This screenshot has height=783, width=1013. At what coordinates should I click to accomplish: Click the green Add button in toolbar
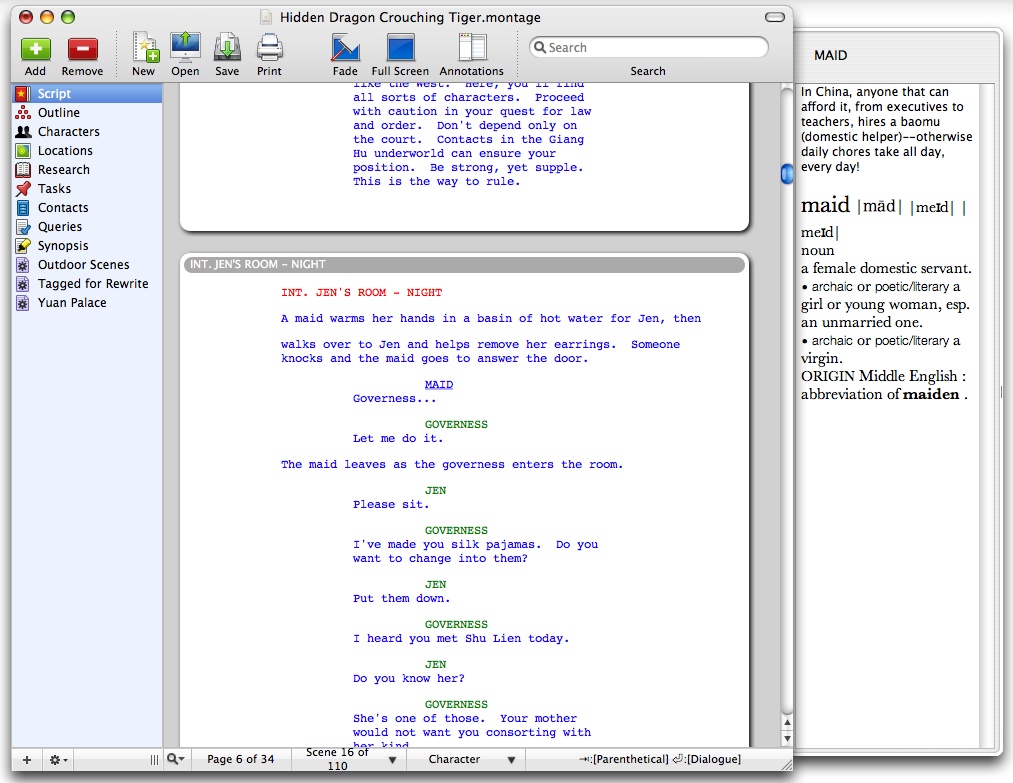tap(35, 48)
